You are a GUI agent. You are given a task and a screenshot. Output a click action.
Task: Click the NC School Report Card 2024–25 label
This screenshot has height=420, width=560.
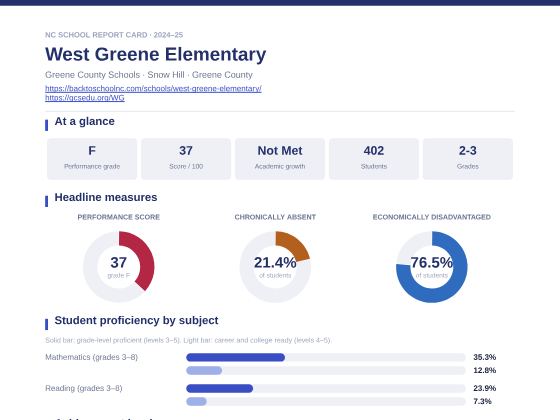[114, 35]
